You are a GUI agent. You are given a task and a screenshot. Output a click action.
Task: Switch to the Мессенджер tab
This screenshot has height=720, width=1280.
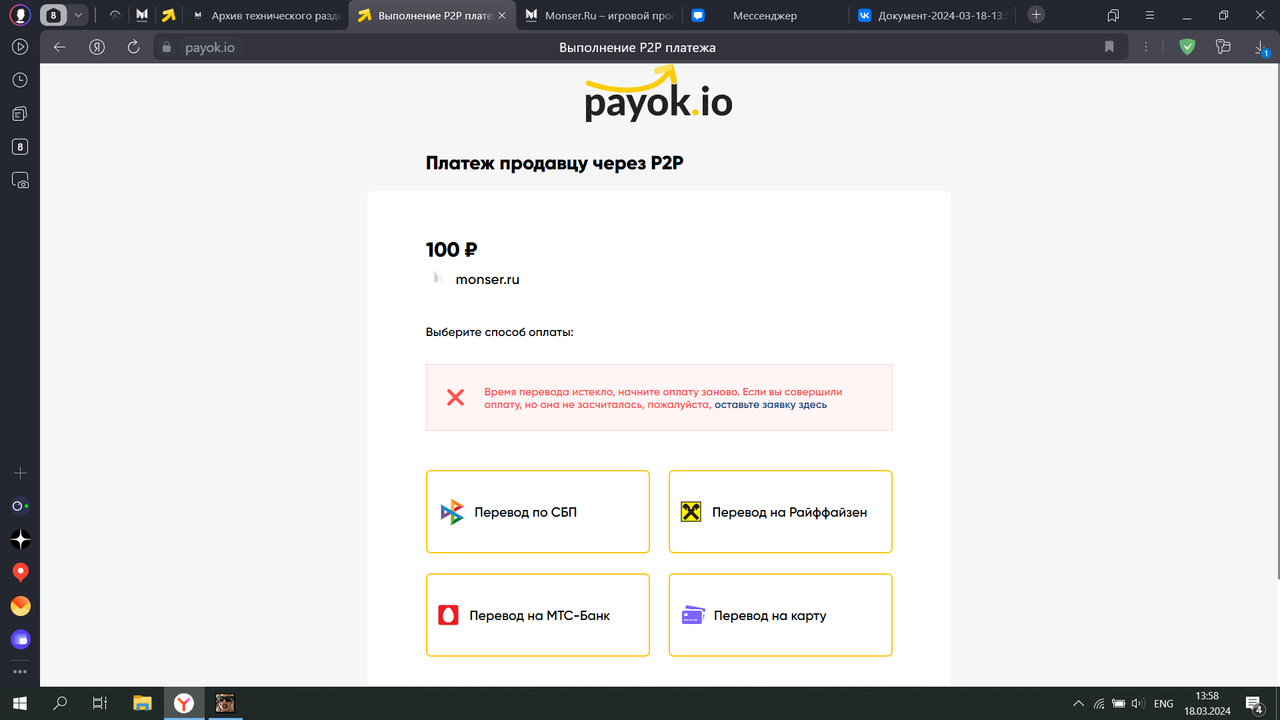[764, 15]
